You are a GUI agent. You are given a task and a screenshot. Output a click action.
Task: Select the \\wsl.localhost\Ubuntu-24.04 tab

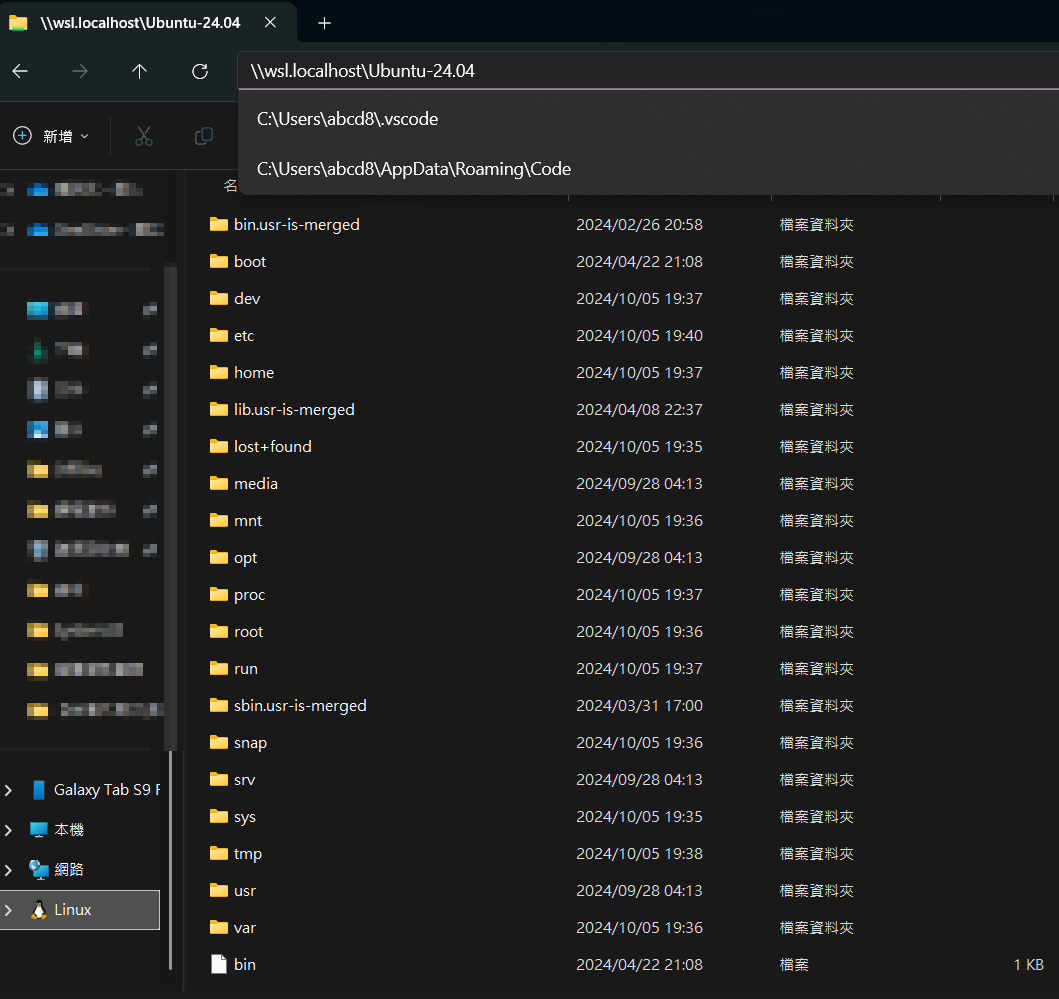[x=140, y=23]
